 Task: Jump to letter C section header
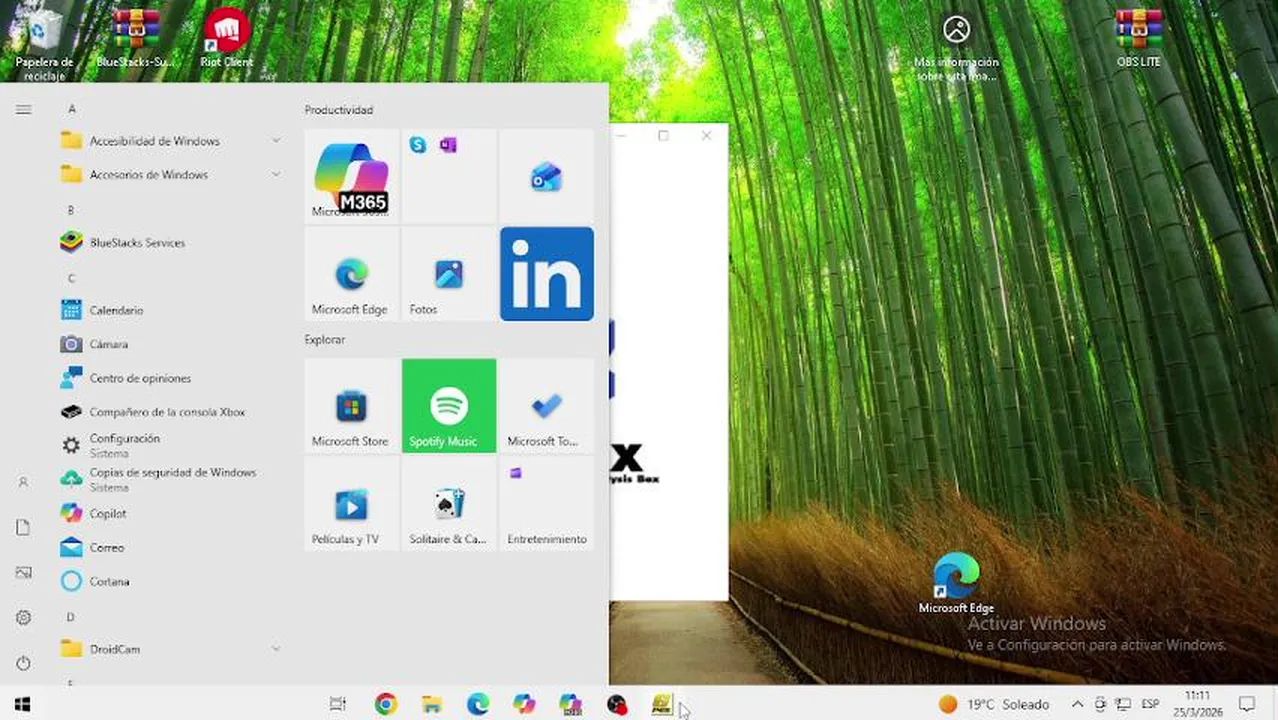coord(71,278)
